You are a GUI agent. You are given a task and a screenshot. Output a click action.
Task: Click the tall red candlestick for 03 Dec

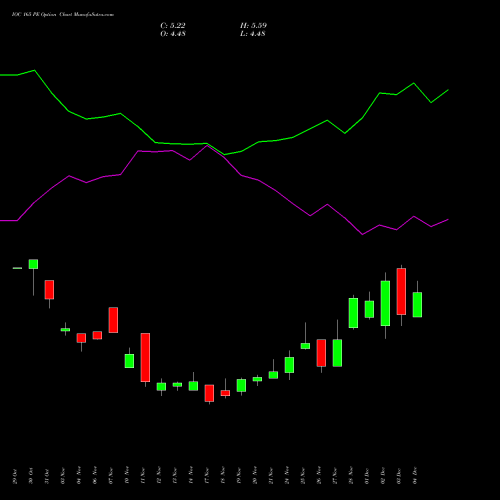(401, 291)
